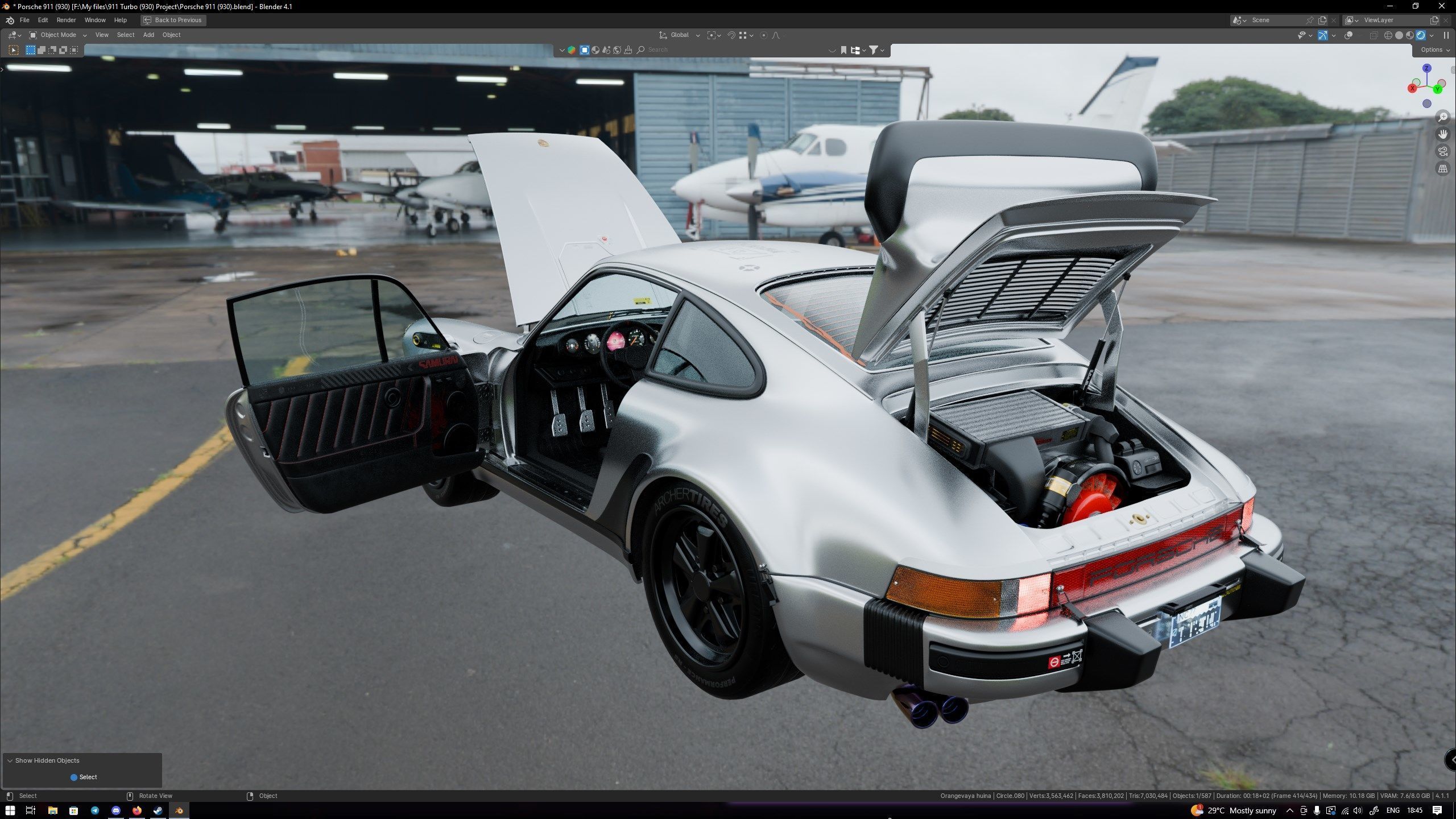Switch perspective/orthographic grid icon

click(1443, 169)
